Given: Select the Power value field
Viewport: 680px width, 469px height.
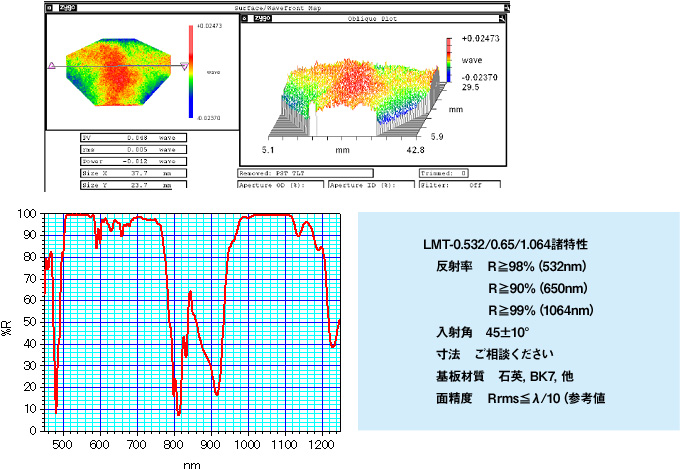Looking at the screenshot, I should (132, 160).
